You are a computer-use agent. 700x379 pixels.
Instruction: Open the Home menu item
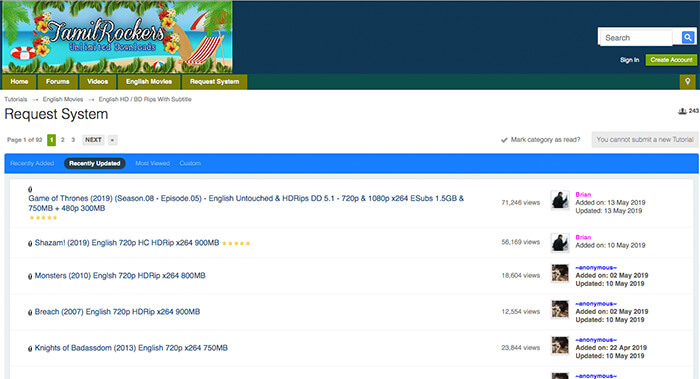click(x=19, y=82)
